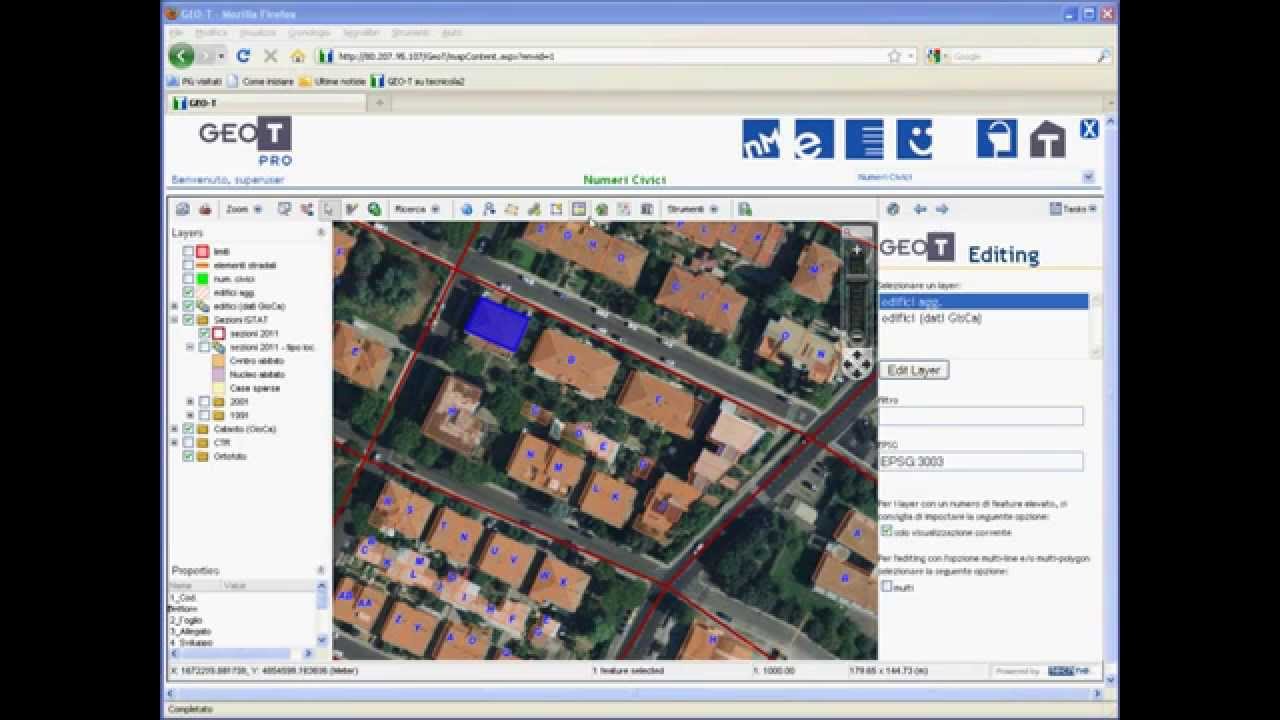The width and height of the screenshot is (1280, 720).
Task: Collapse the 'Sezioni ISTAT' tree node
Action: pos(175,320)
